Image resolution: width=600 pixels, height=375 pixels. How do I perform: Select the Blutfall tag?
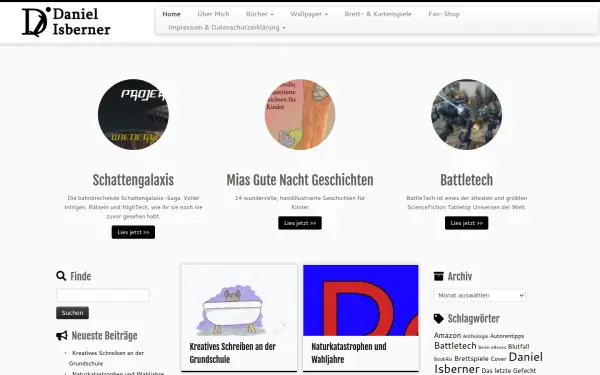[518, 347]
